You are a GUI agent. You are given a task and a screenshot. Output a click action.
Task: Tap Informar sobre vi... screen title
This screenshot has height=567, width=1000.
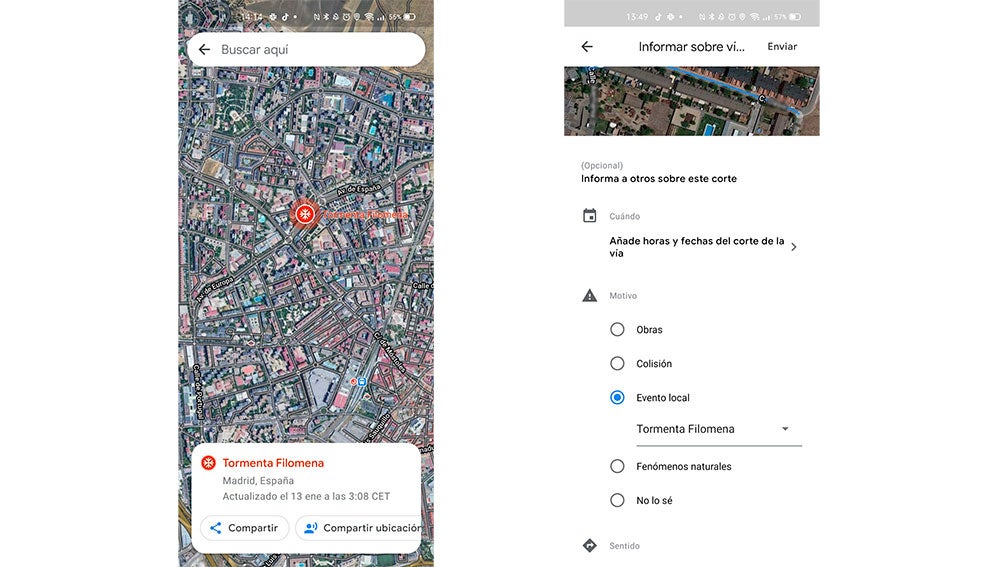tap(691, 47)
